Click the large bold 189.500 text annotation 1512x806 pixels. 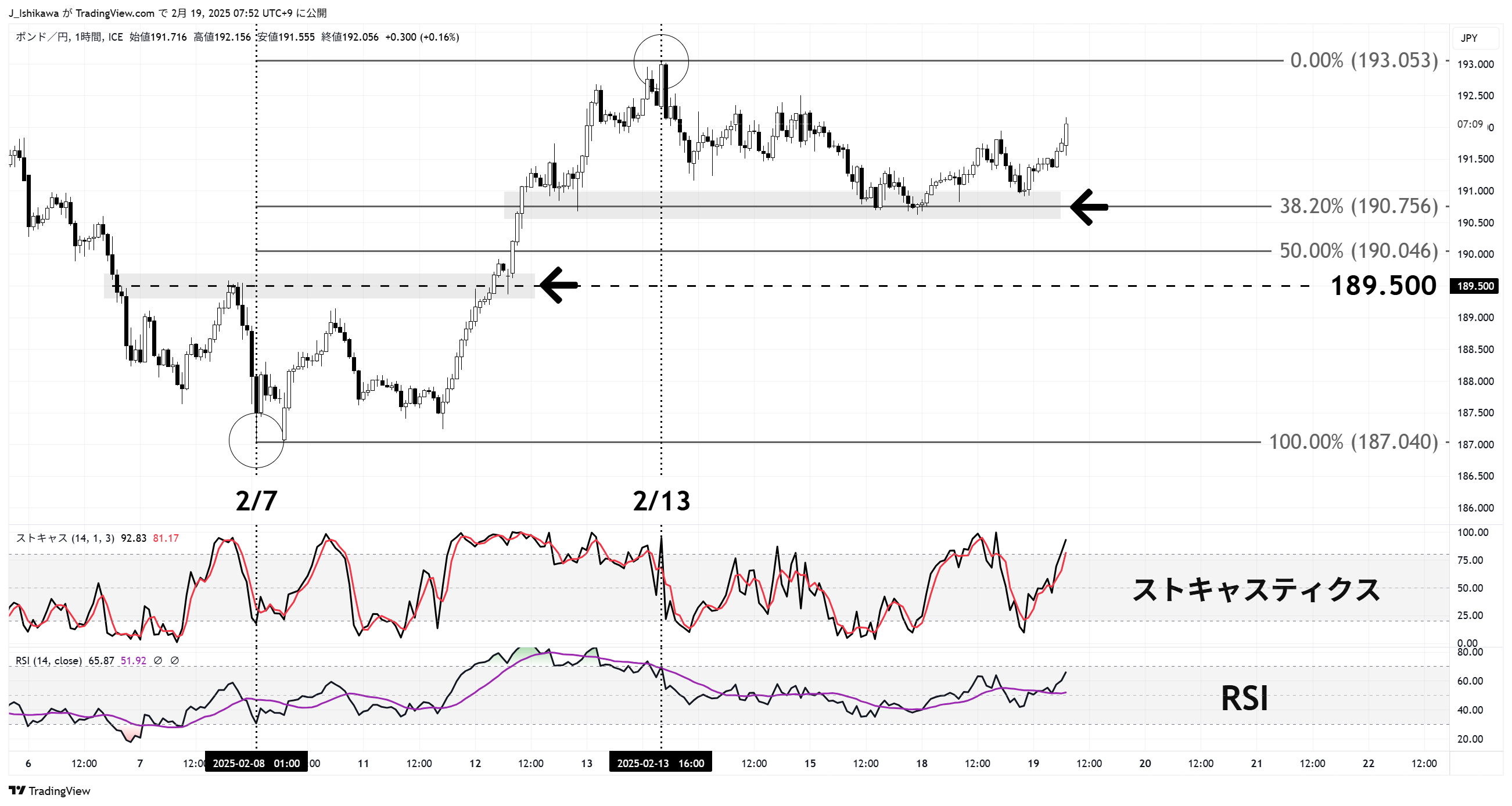[x=1384, y=286]
